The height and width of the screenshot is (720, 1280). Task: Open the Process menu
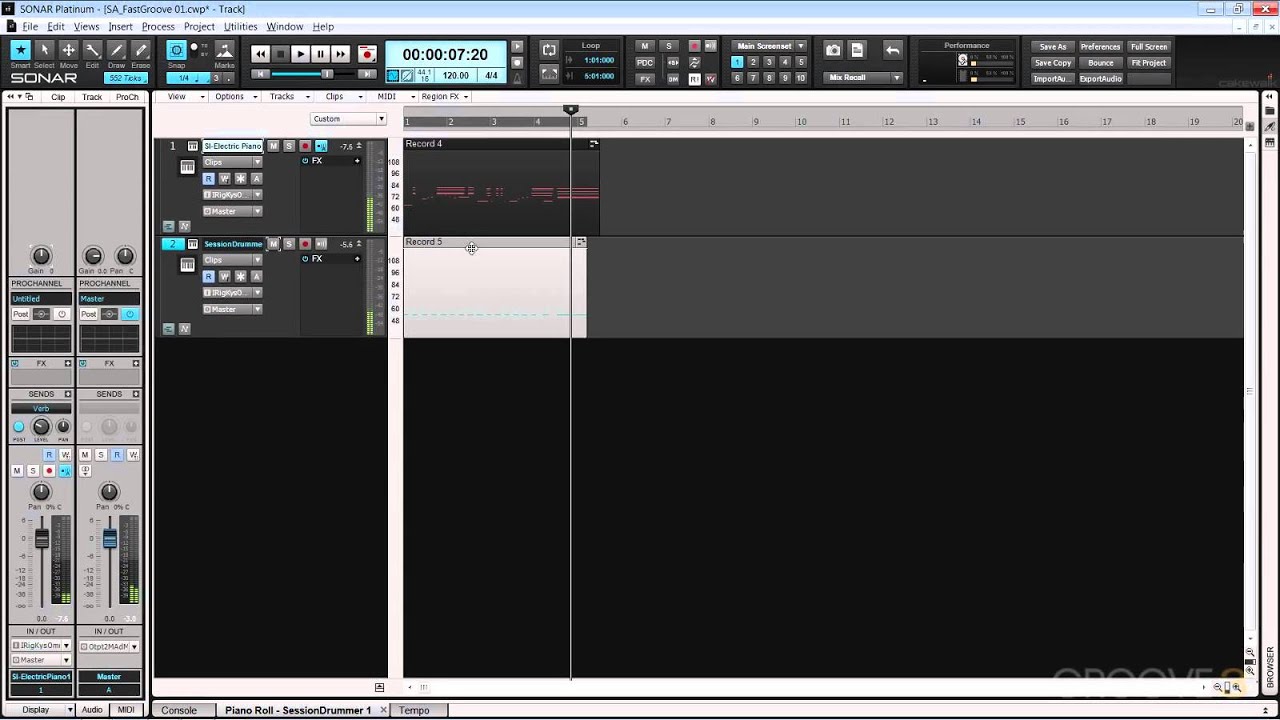pyautogui.click(x=158, y=26)
